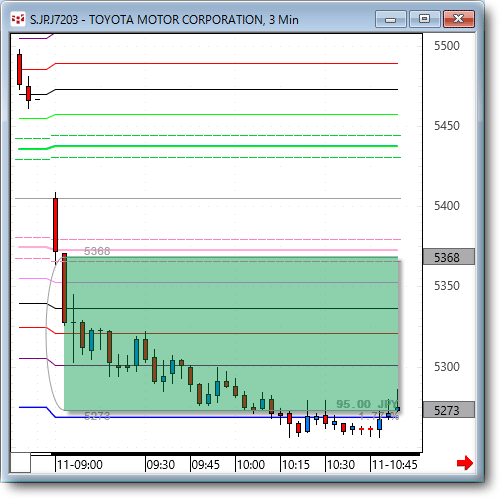
Task: Click the 10:15 time axis label
Action: point(296,464)
